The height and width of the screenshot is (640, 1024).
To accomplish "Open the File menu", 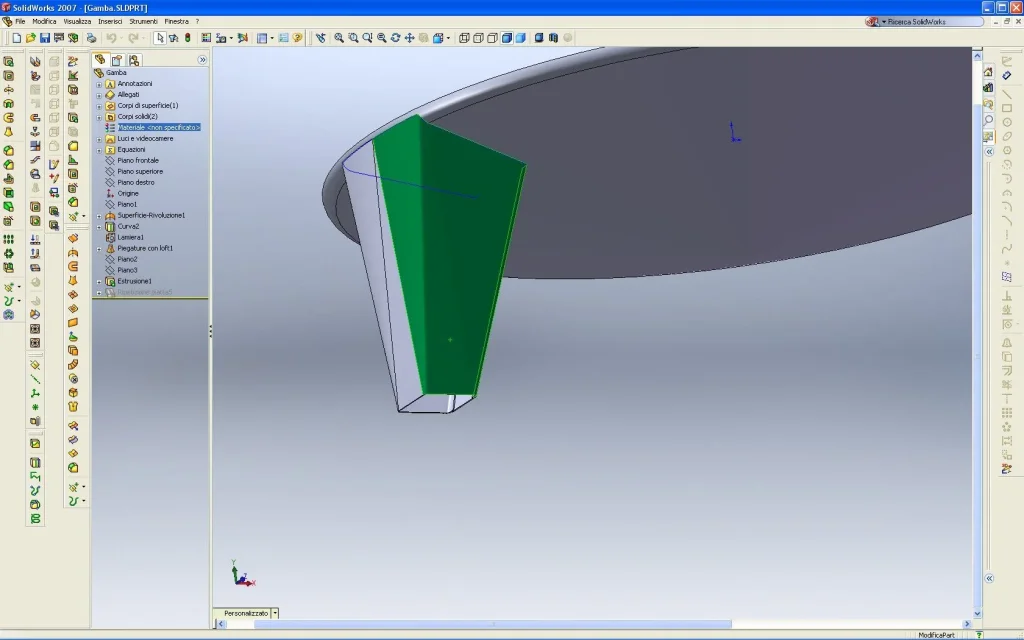I will click(x=20, y=22).
